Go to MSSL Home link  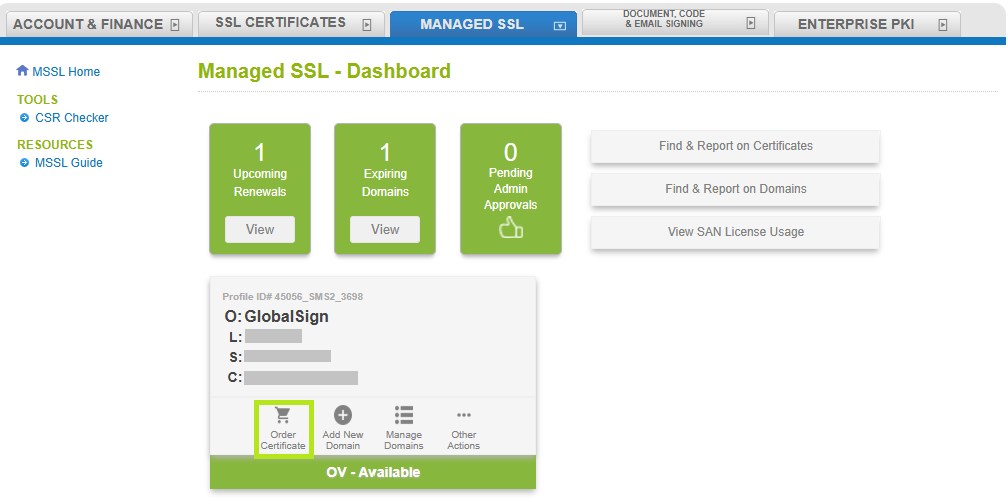tap(66, 72)
